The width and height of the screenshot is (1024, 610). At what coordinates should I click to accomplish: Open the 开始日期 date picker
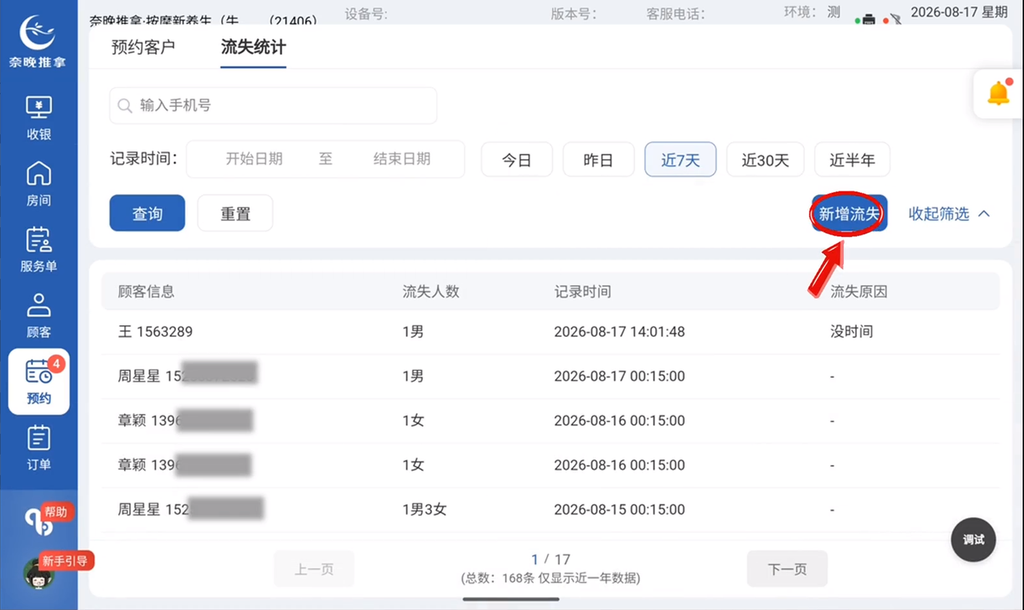(x=254, y=159)
